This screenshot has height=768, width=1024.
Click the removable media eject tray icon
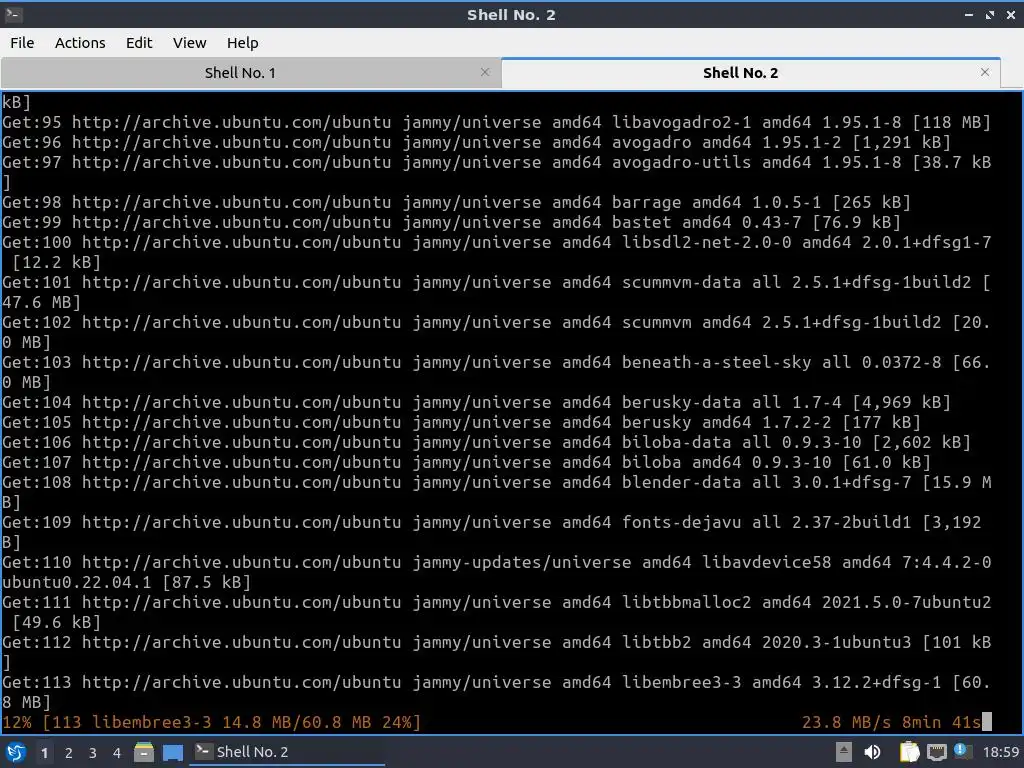coord(843,752)
